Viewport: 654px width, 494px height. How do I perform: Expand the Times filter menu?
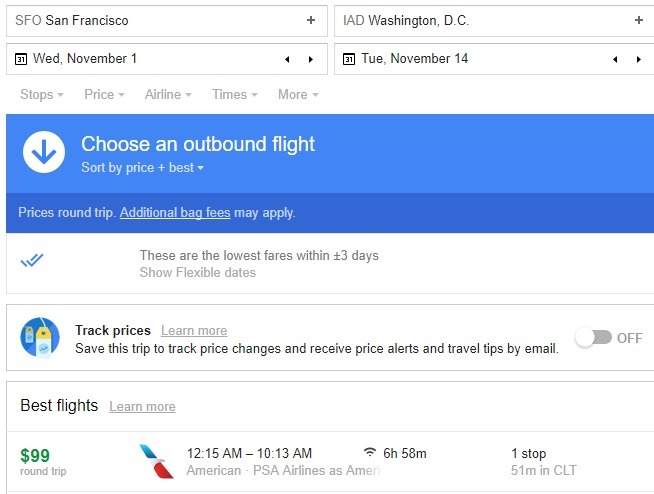(x=235, y=95)
